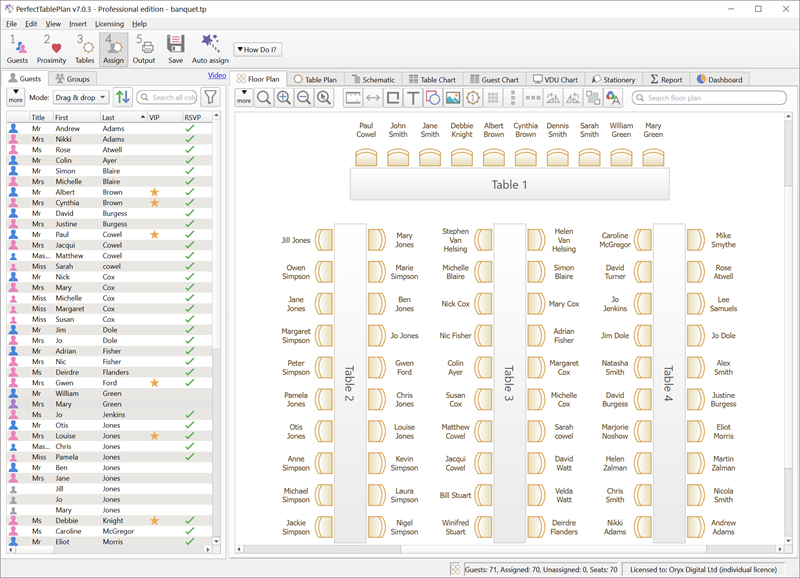The image size is (800, 578).
Task: Select the insert text tool icon
Action: pyautogui.click(x=413, y=98)
